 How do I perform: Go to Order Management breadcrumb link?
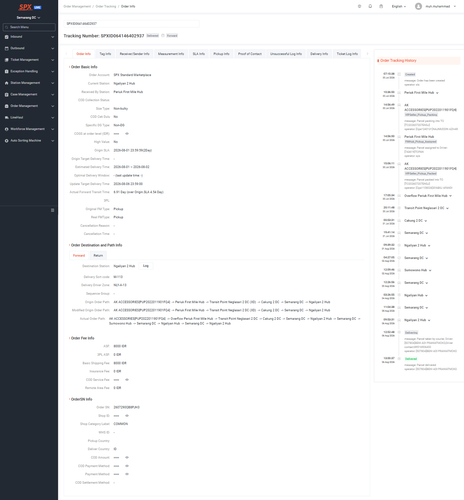coord(77,6)
